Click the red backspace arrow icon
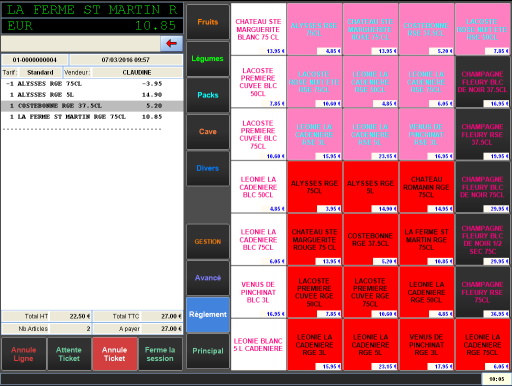512x386 pixels. 171,43
